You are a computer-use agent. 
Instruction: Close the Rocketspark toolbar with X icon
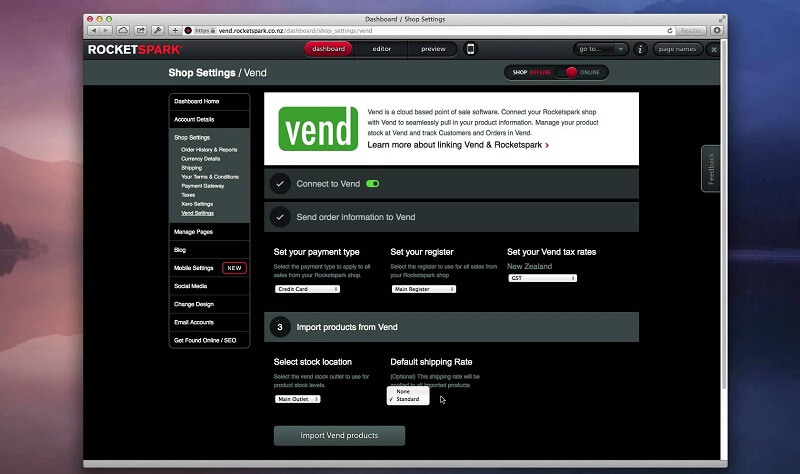pyautogui.click(x=714, y=49)
